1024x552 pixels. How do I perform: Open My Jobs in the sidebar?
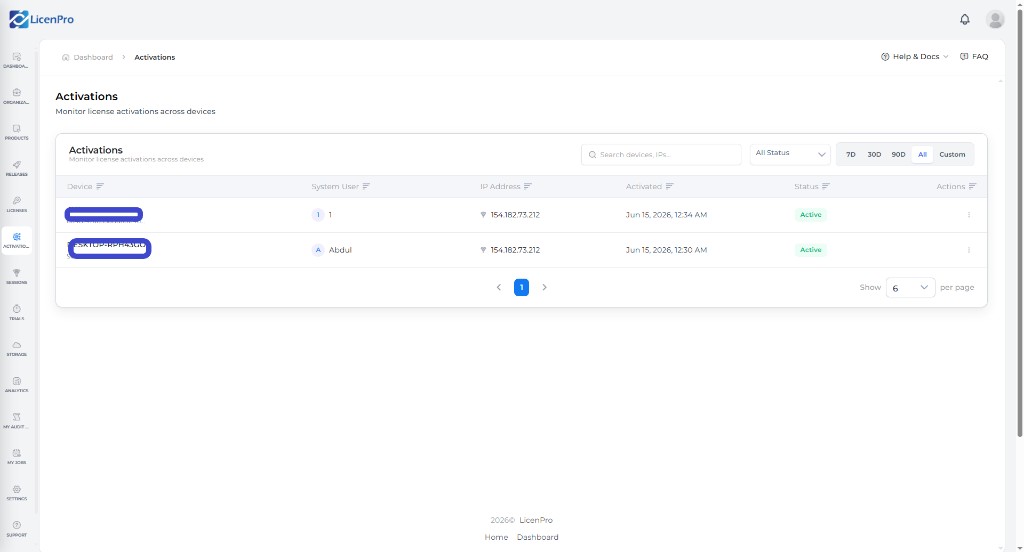pyautogui.click(x=16, y=457)
